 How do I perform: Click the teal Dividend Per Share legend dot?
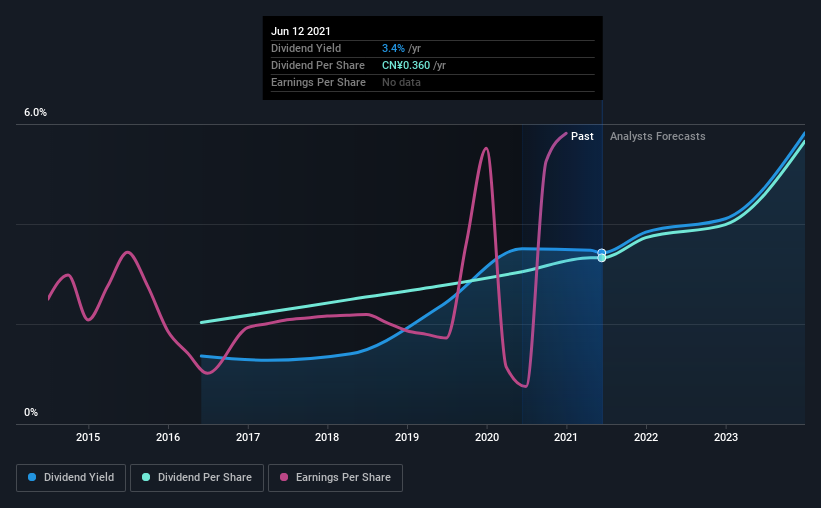click(146, 477)
